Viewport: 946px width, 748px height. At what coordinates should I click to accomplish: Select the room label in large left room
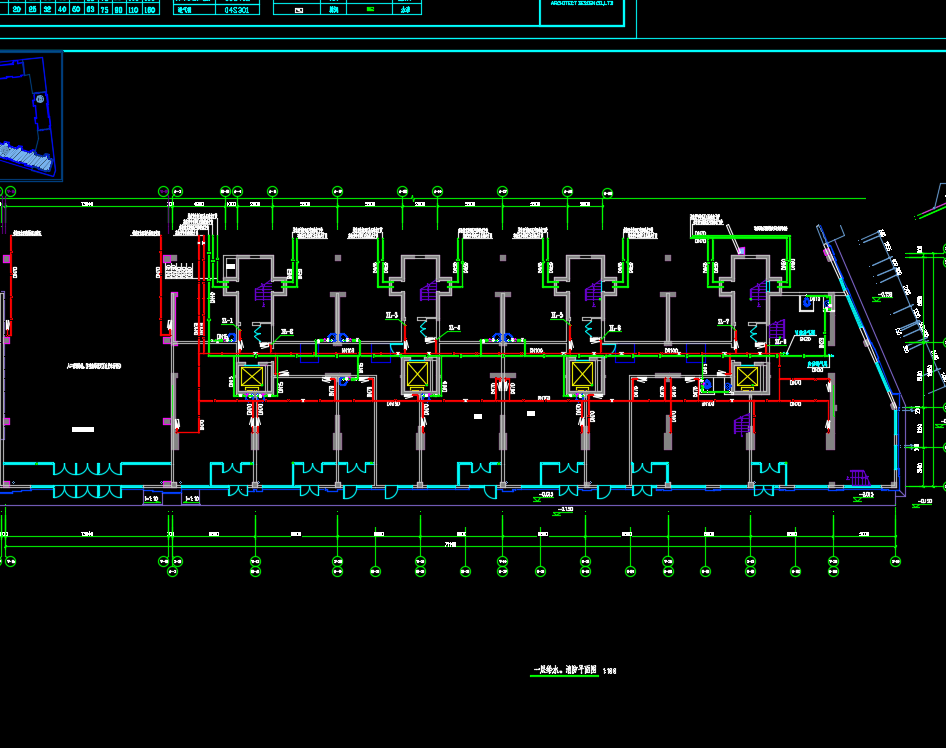coord(92,367)
